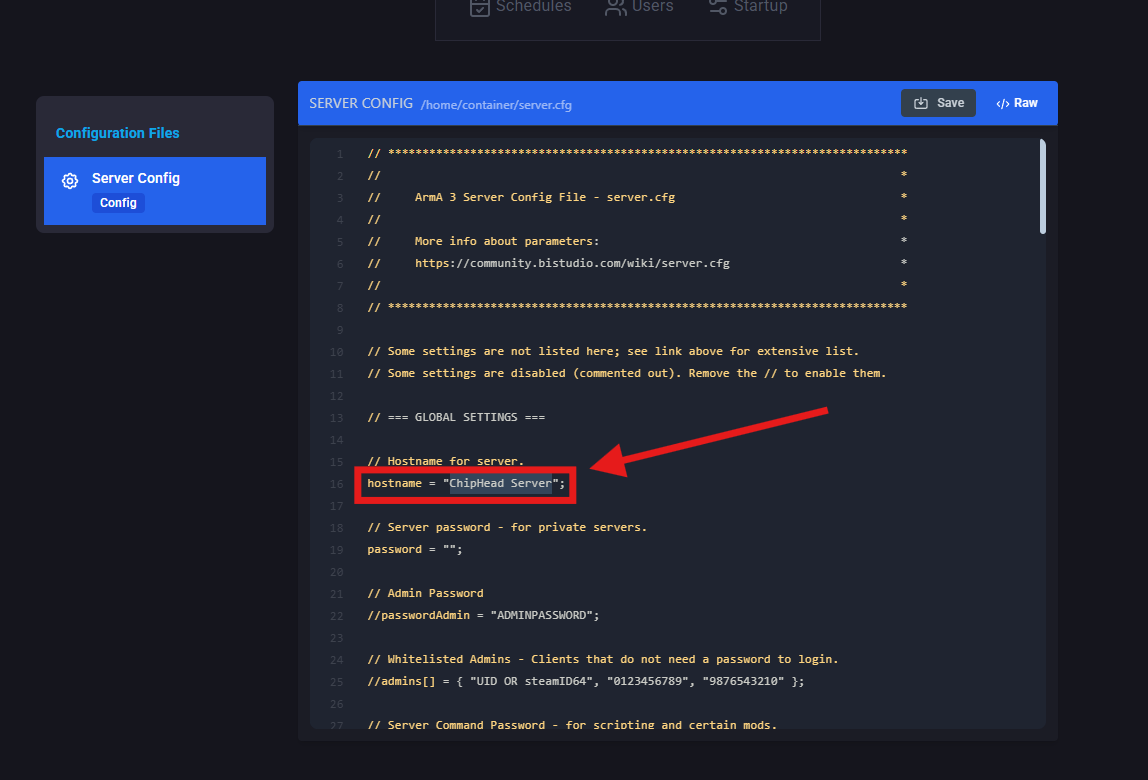Click the code brackets icon beside Raw
The height and width of the screenshot is (780, 1148).
(1003, 104)
